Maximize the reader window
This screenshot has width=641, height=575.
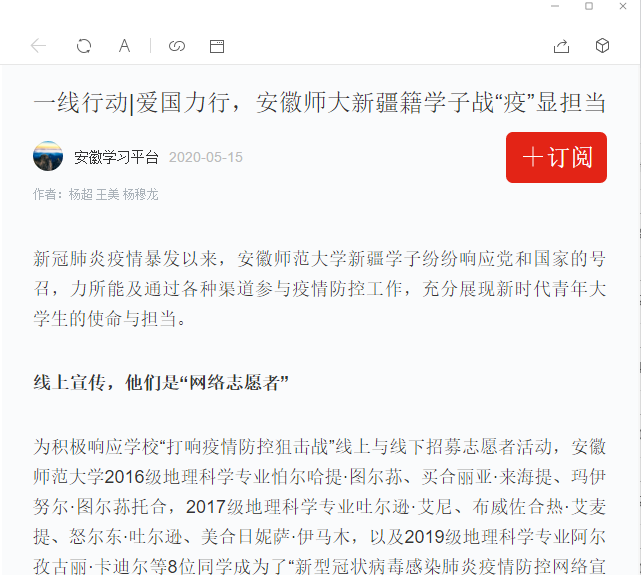589,6
